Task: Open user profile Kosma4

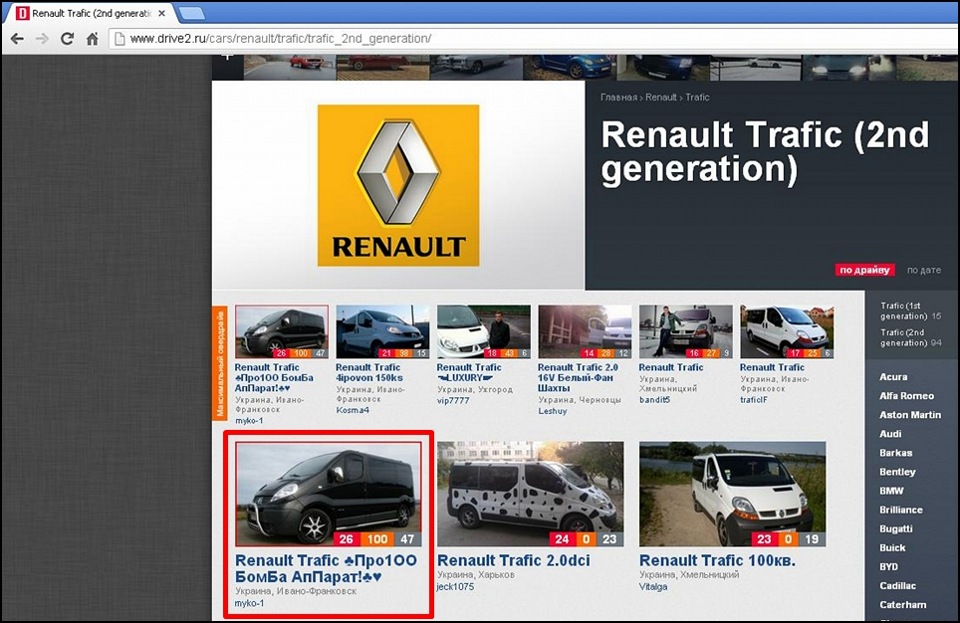Action: coord(353,410)
